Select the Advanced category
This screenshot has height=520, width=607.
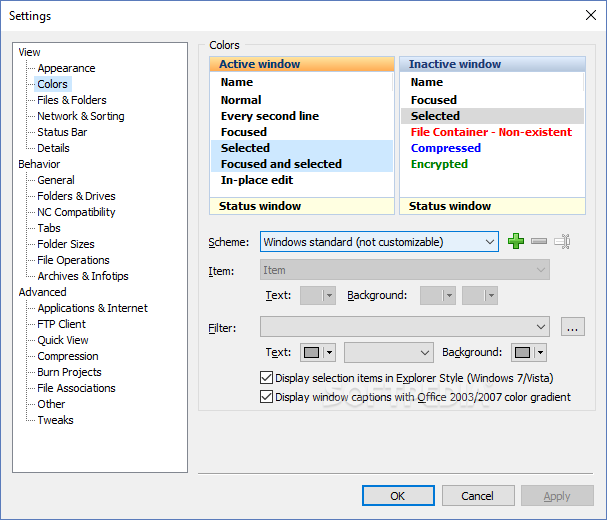point(42,292)
